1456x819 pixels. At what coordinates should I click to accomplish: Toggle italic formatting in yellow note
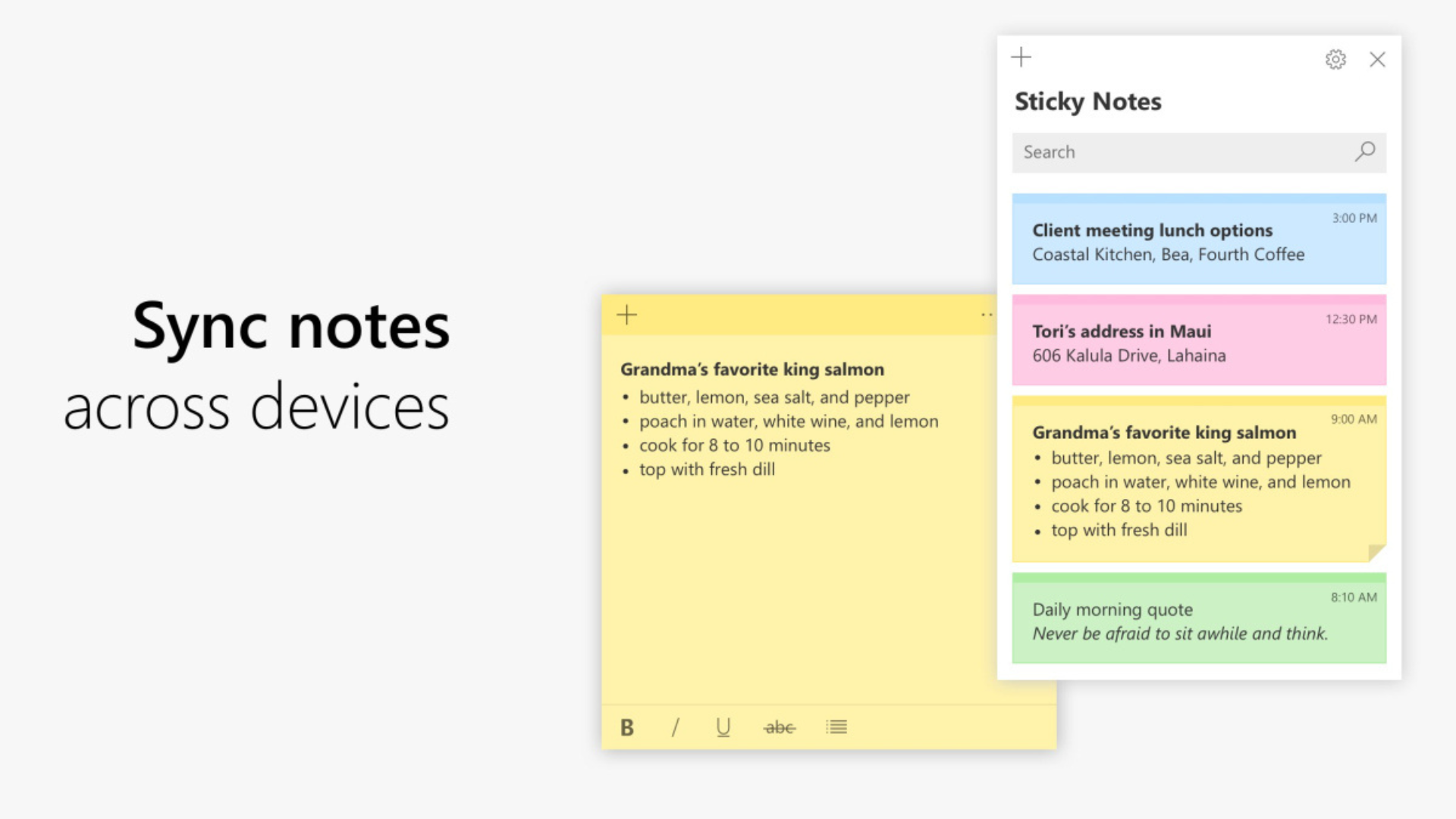[675, 727]
